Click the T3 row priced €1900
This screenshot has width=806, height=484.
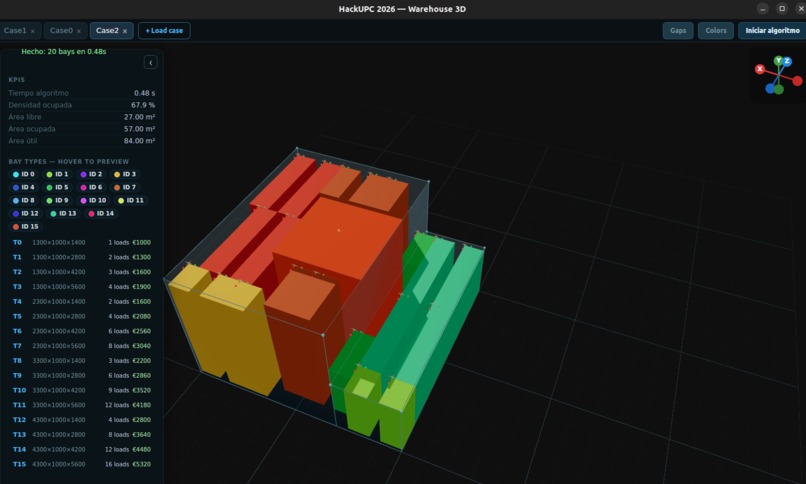click(x=82, y=287)
